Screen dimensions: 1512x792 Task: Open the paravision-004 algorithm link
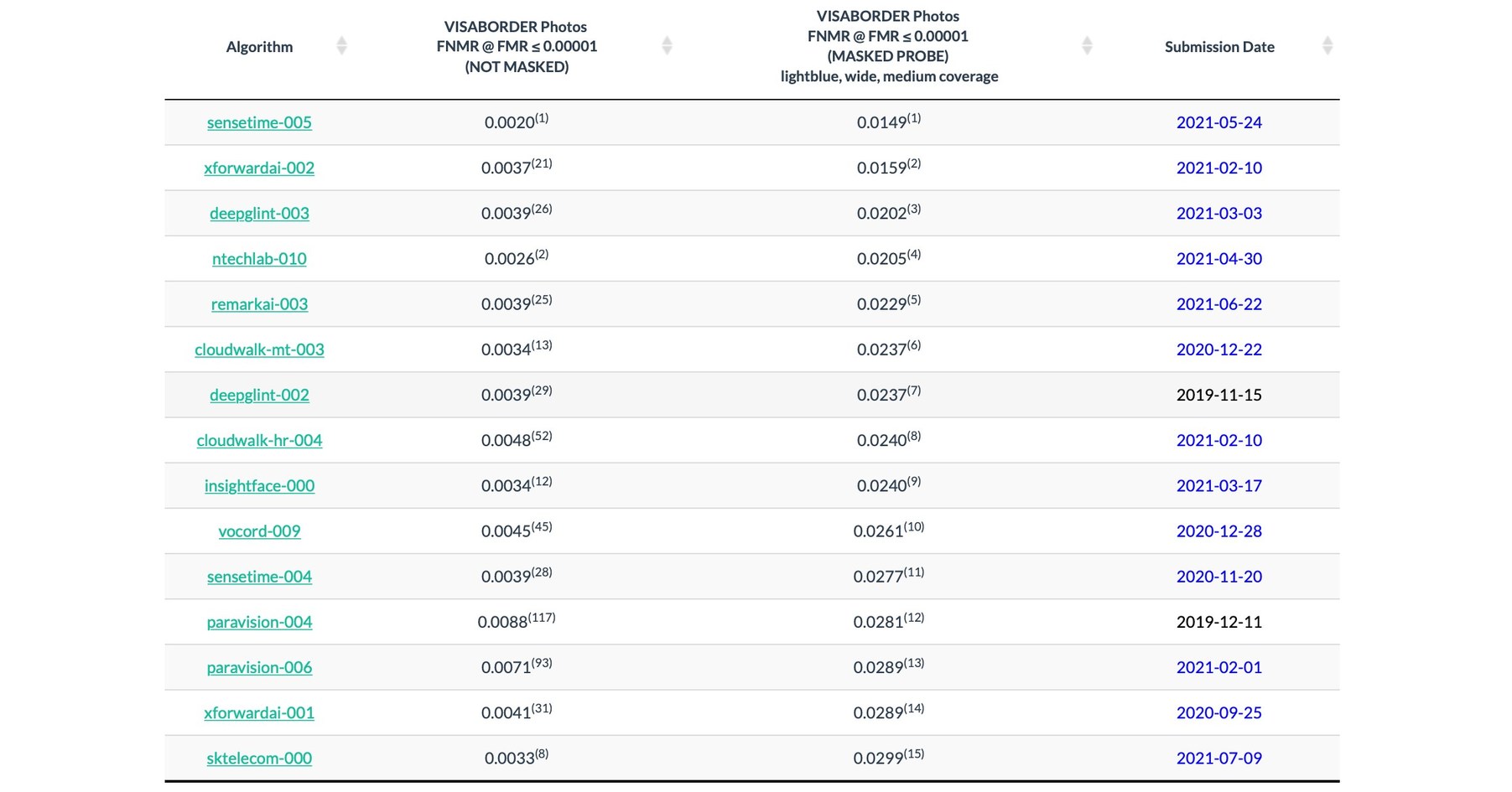pos(259,622)
